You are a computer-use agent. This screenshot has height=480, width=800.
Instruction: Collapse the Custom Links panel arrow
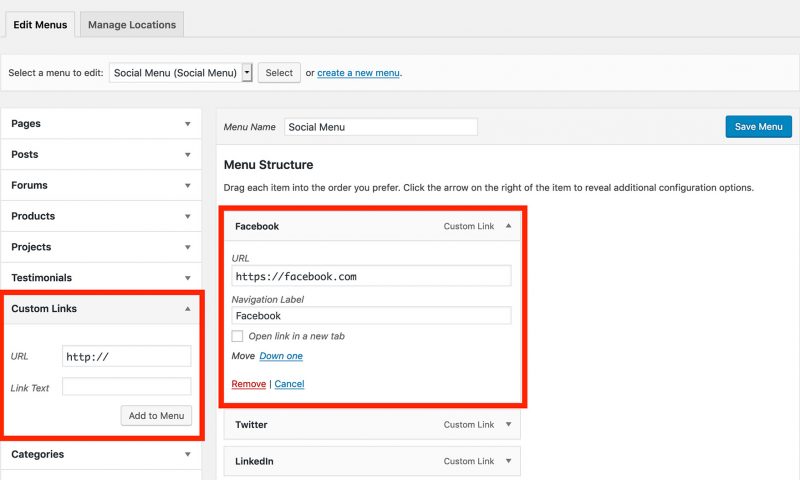click(x=188, y=309)
